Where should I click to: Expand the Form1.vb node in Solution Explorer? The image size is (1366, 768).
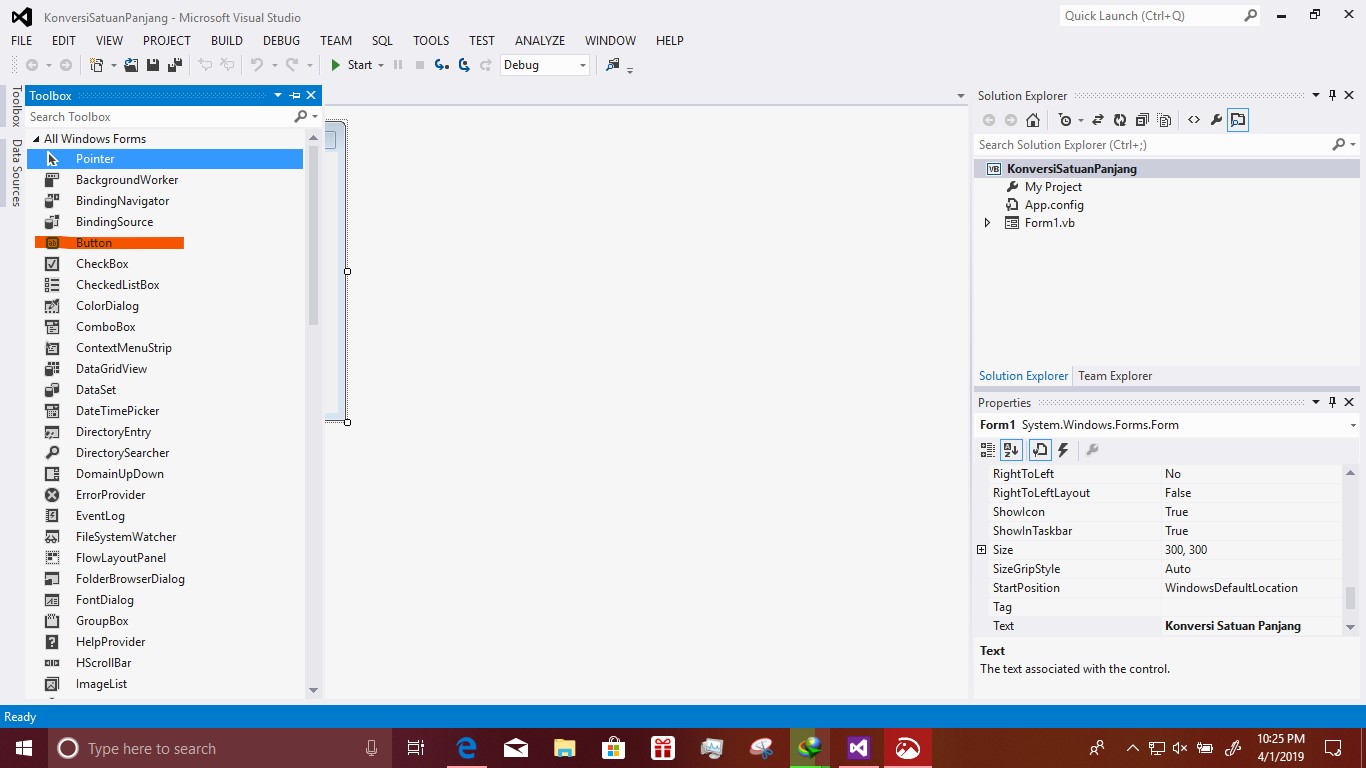point(987,222)
